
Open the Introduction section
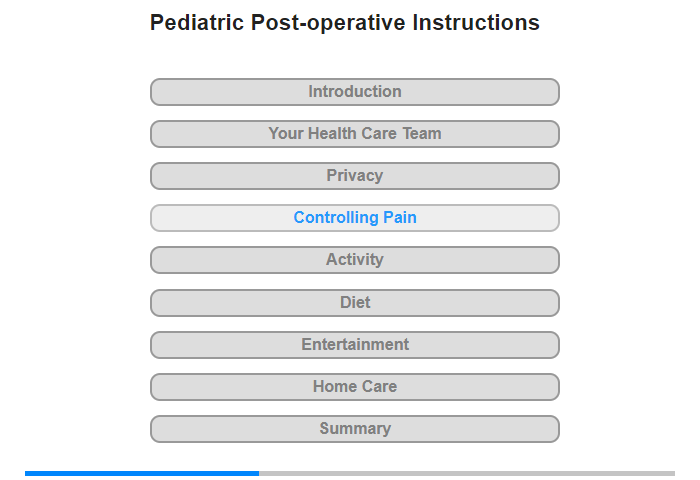click(x=354, y=92)
